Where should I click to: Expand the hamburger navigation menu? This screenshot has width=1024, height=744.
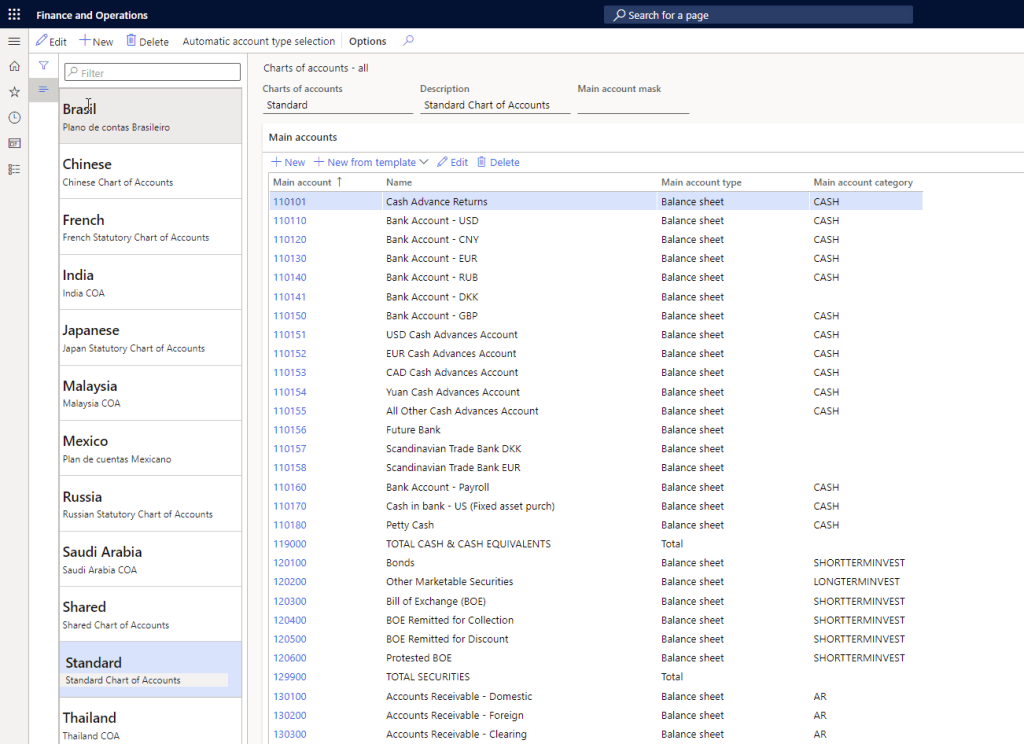pos(14,41)
